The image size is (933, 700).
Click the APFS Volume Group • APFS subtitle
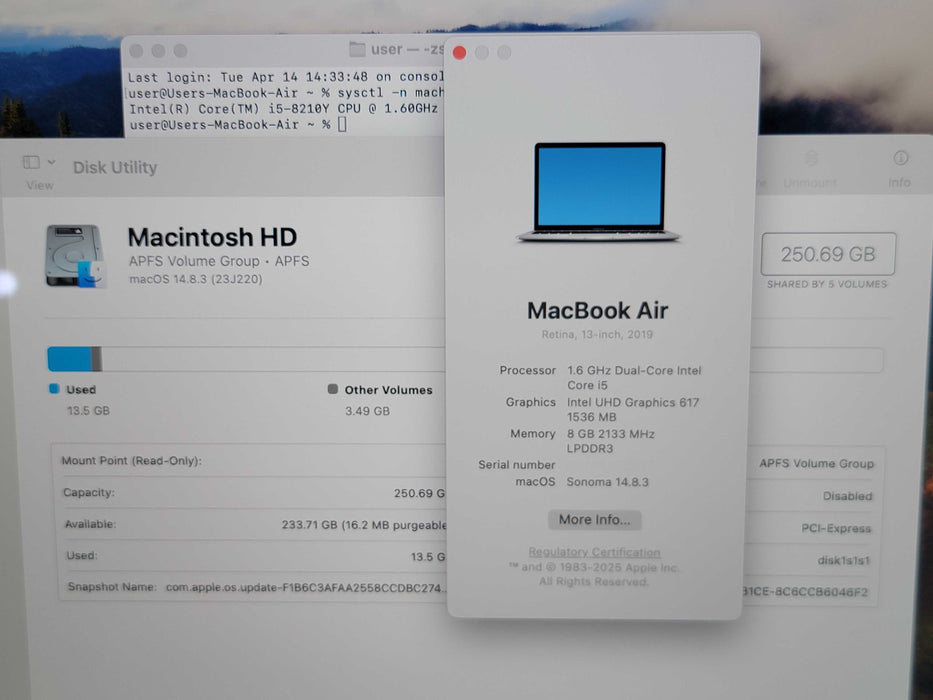[x=219, y=261]
